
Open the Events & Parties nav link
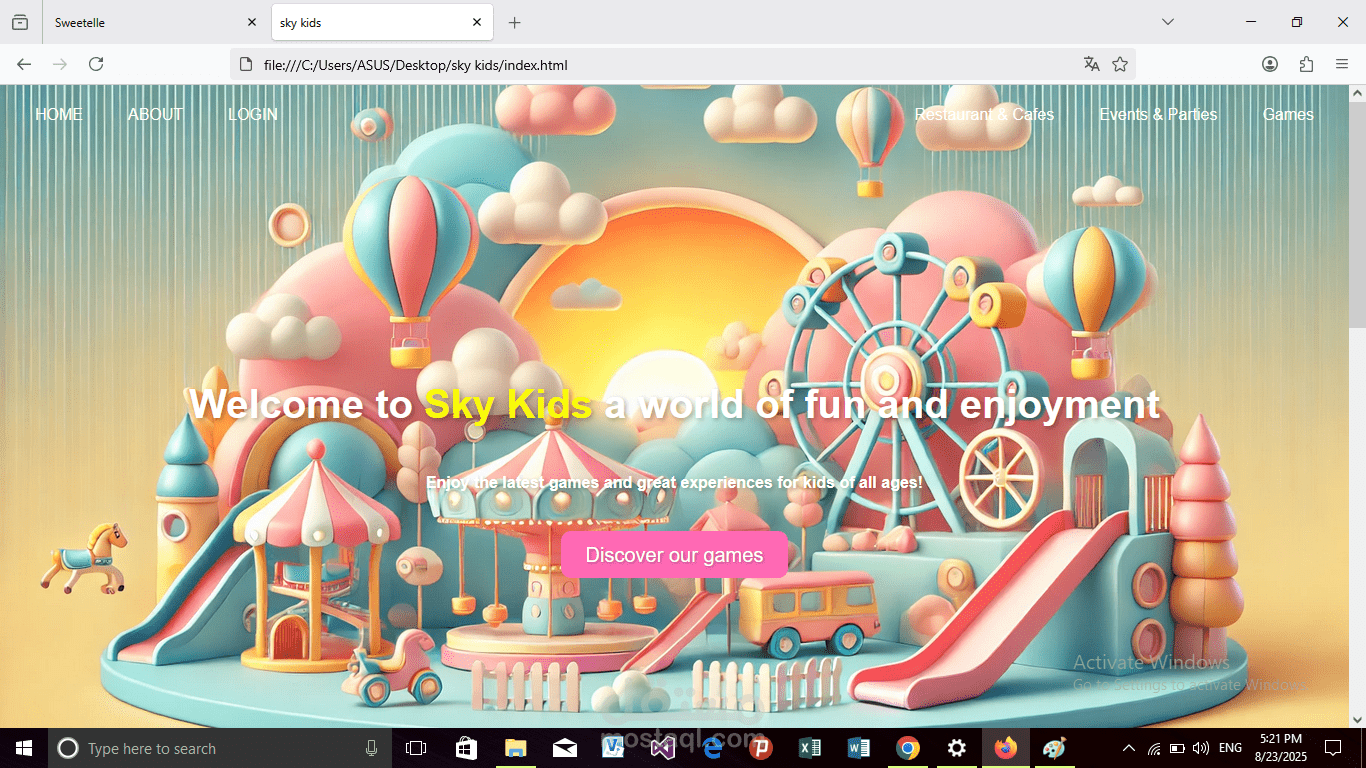pos(1158,114)
